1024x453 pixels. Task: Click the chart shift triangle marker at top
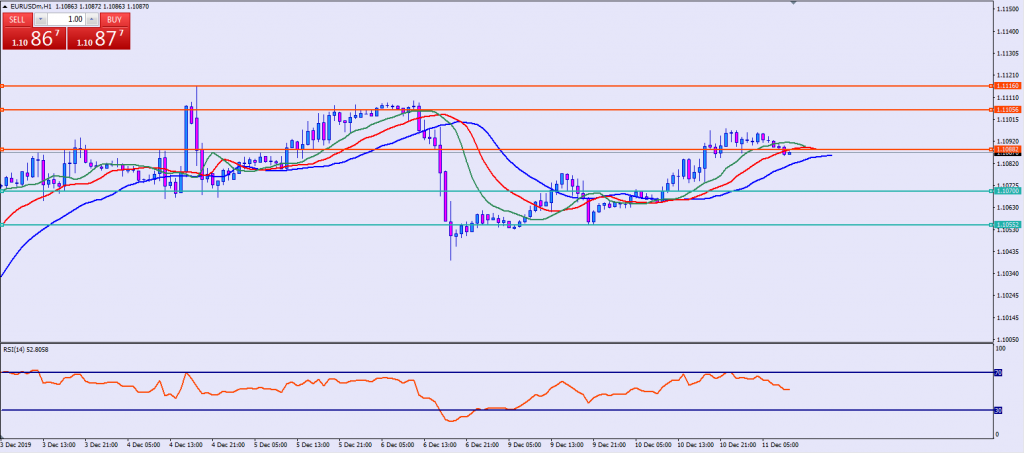795,4
